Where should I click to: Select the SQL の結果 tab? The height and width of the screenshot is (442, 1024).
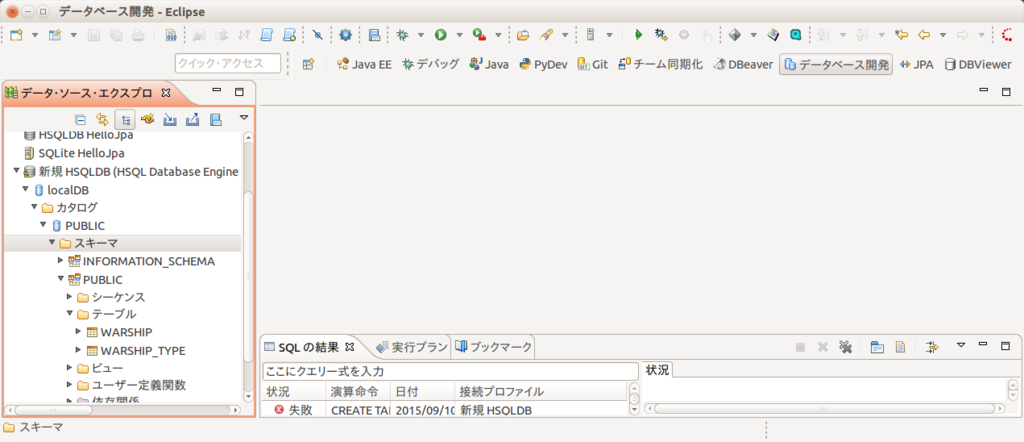point(309,346)
